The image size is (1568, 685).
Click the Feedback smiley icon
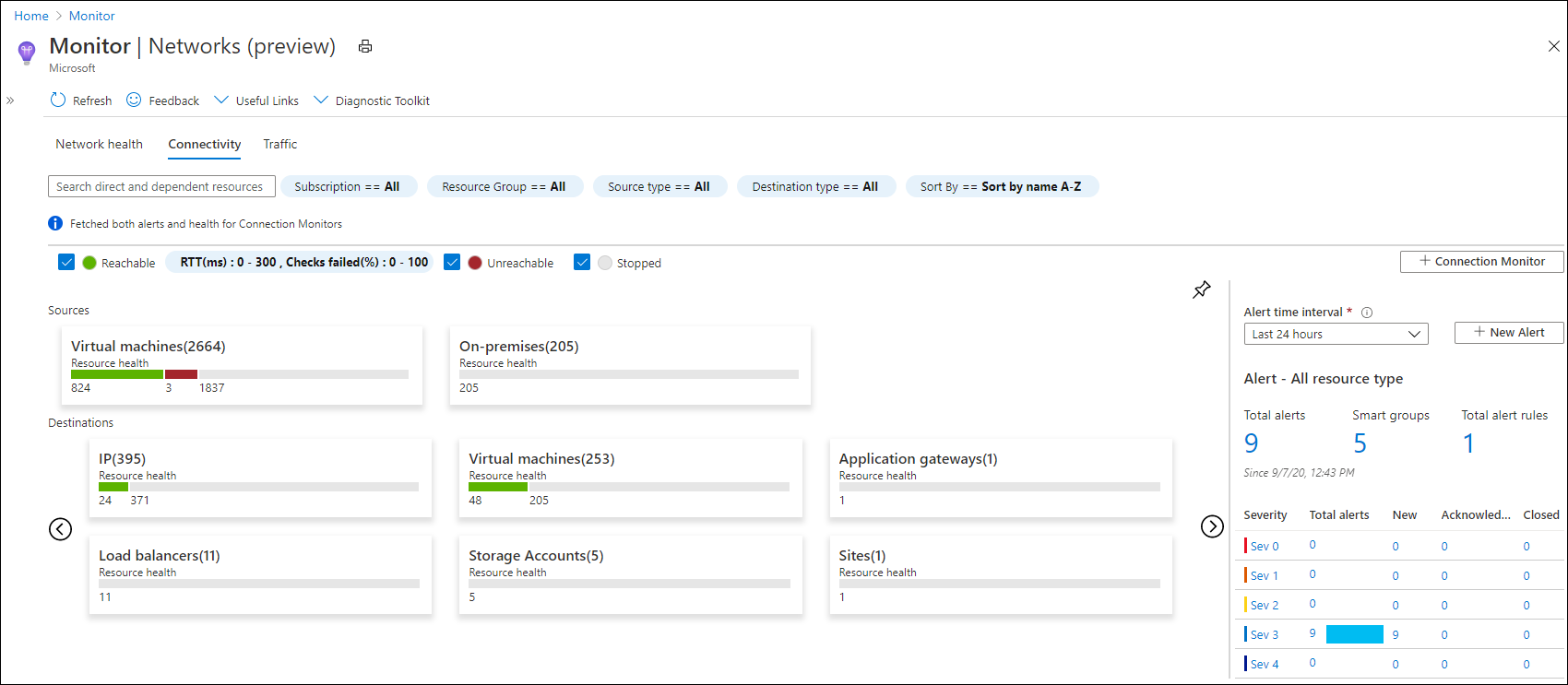(x=134, y=100)
